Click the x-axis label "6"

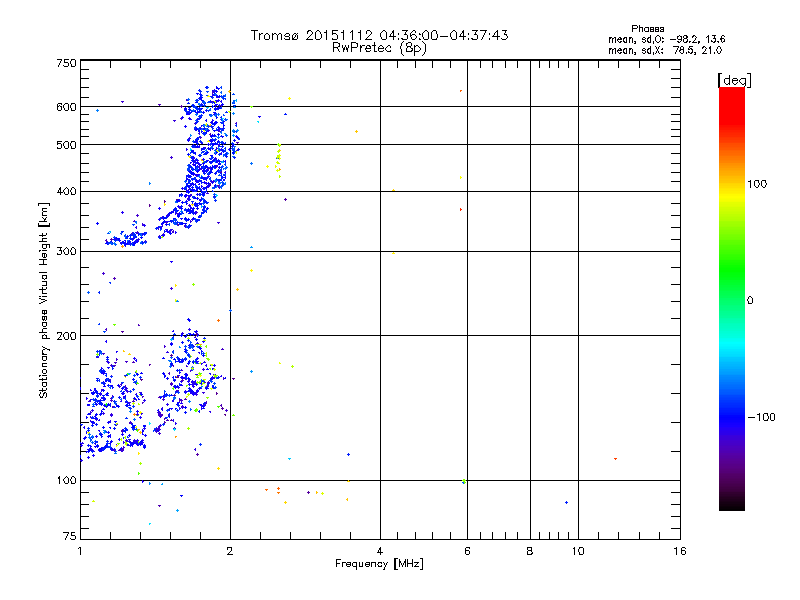467,551
